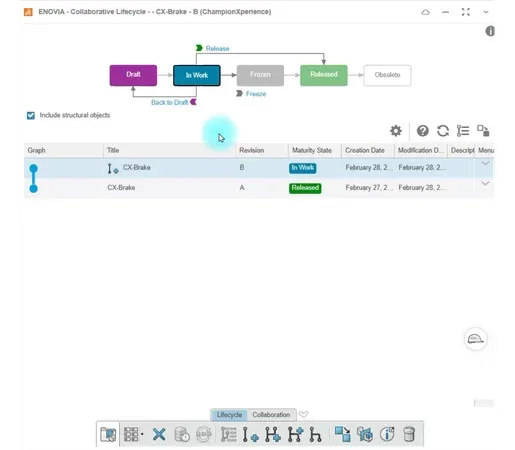Expand the menu chevron for CX-Brake revision A
The height and width of the screenshot is (450, 515).
coord(485,184)
